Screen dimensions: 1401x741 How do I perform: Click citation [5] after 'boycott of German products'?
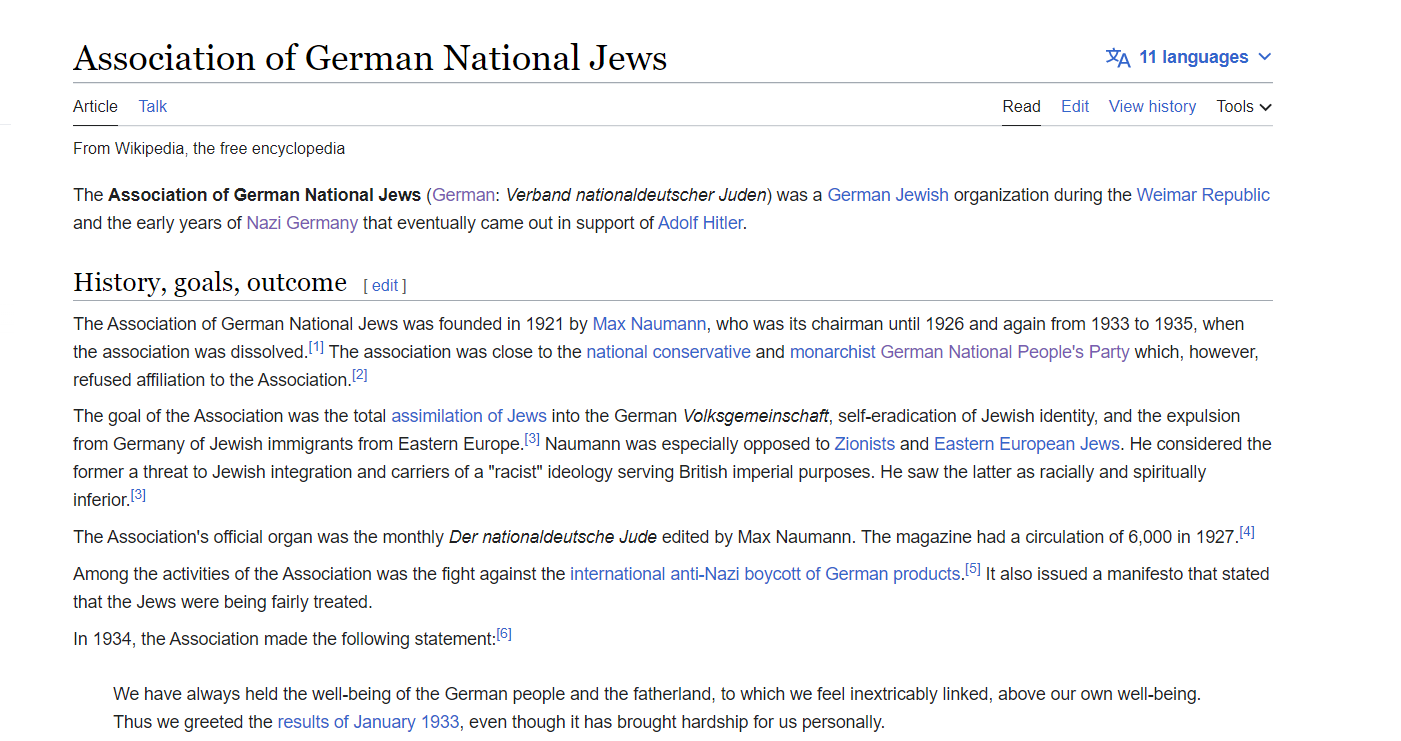973,570
